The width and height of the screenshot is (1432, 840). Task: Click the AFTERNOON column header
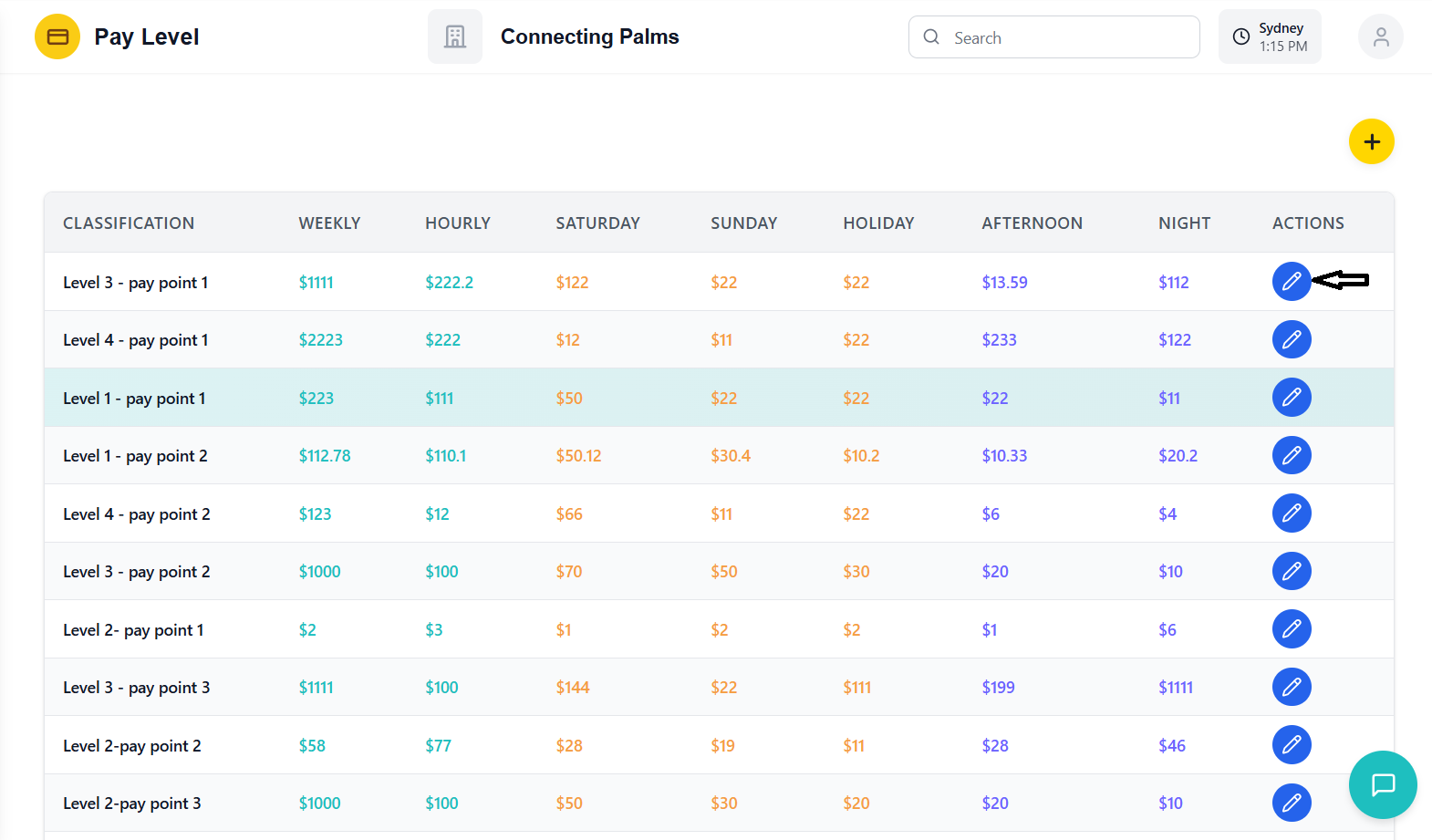pos(1032,223)
